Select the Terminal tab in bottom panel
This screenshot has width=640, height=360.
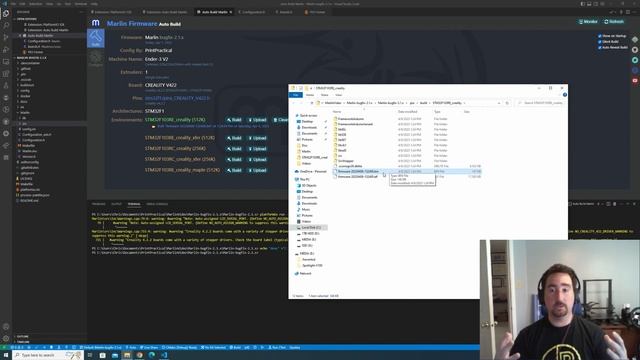[x=134, y=204]
